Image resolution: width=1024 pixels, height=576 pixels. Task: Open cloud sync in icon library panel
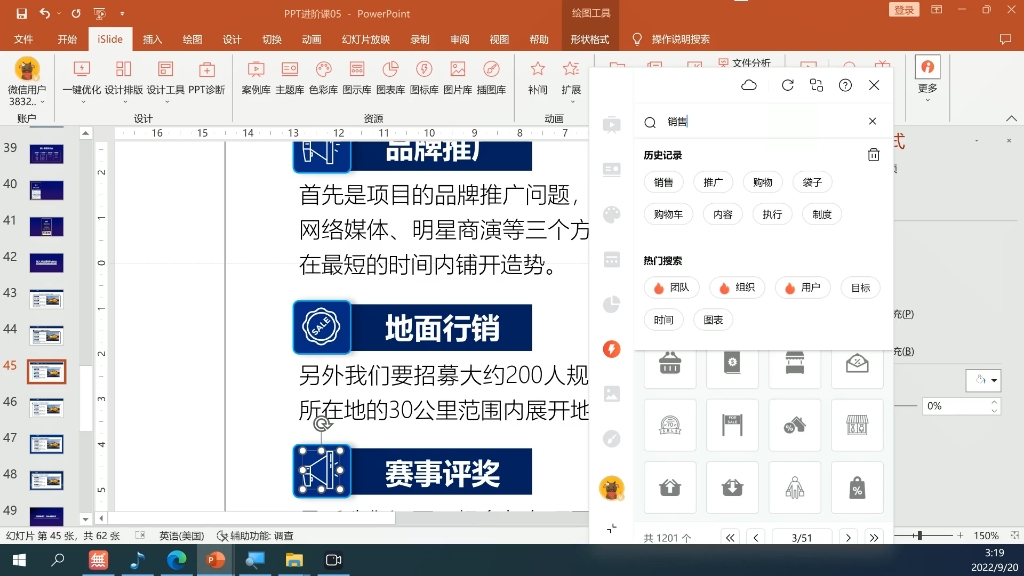click(x=750, y=86)
